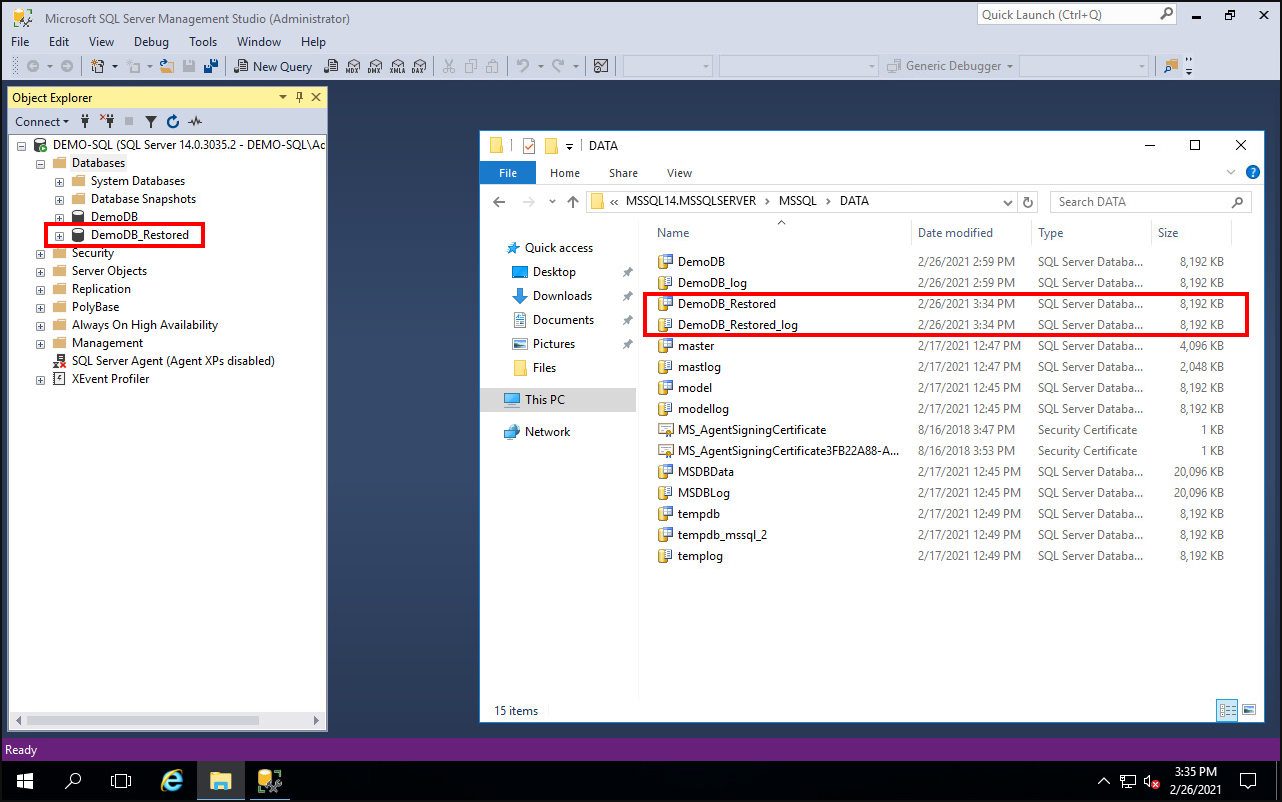Click Object Explorer's activity monitor pulse icon
The height and width of the screenshot is (802, 1282).
tap(195, 122)
